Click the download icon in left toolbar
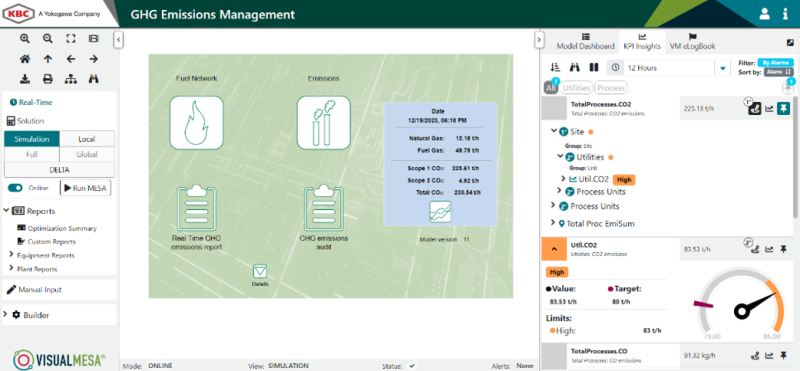Screen dimensions: 800x371 click(x=24, y=79)
